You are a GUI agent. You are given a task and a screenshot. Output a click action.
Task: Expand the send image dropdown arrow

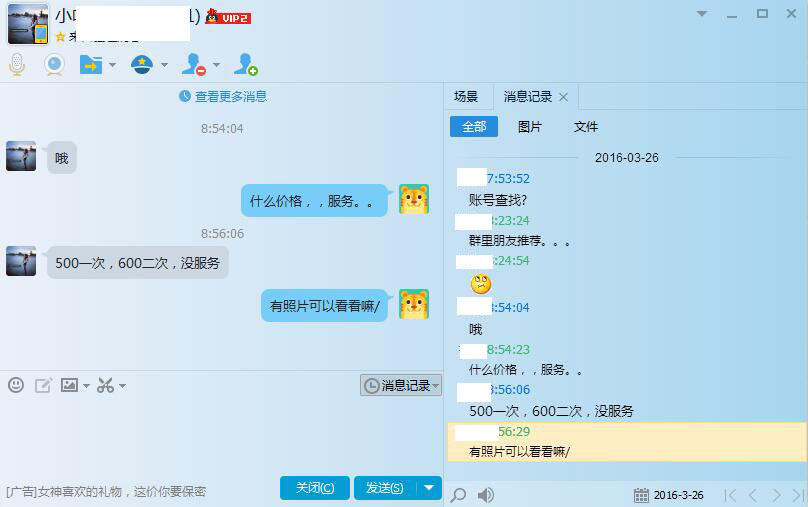(x=86, y=385)
